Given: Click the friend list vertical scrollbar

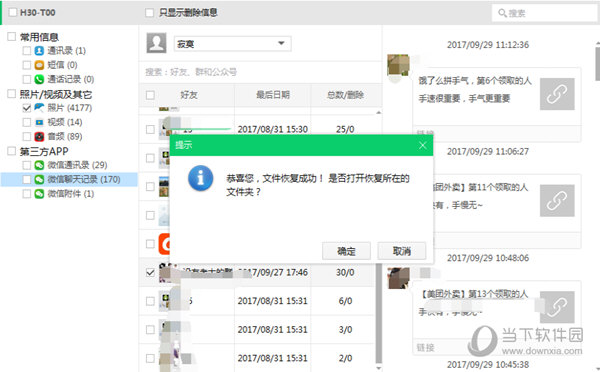Looking at the screenshot, I should tap(379, 314).
